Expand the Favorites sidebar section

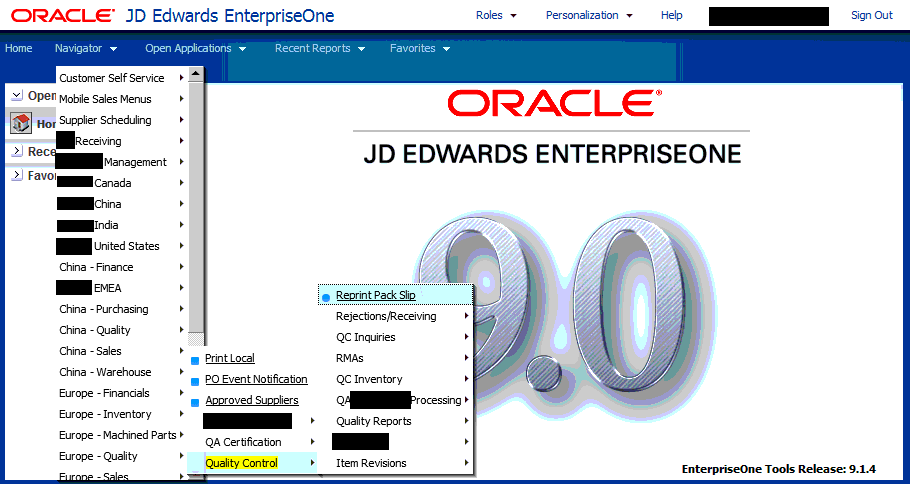pos(17,175)
